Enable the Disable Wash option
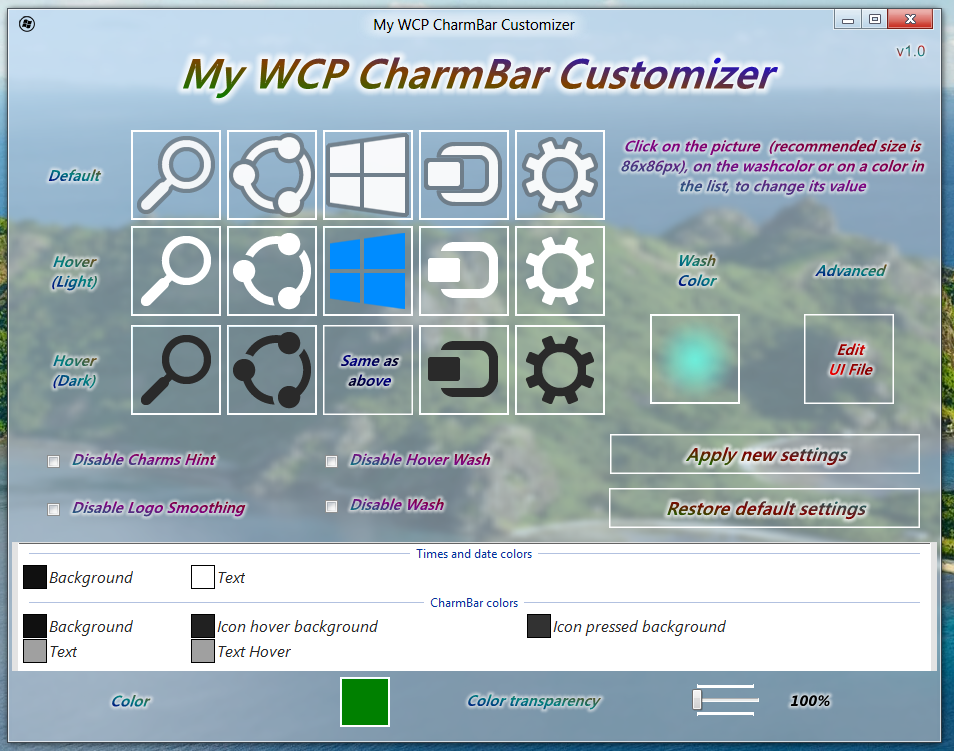This screenshot has width=954, height=751. tap(331, 506)
